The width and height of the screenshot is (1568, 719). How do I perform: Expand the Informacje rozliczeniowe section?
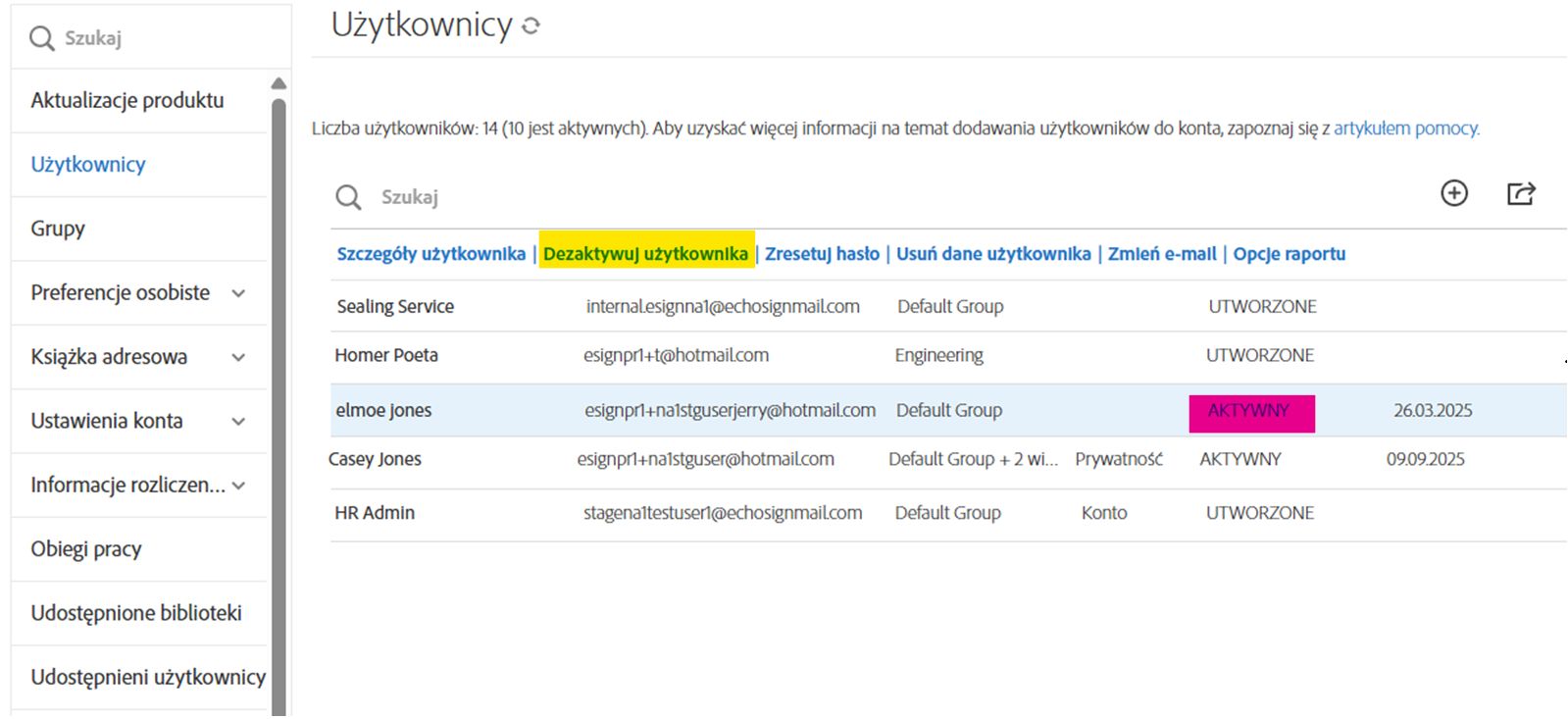(238, 486)
